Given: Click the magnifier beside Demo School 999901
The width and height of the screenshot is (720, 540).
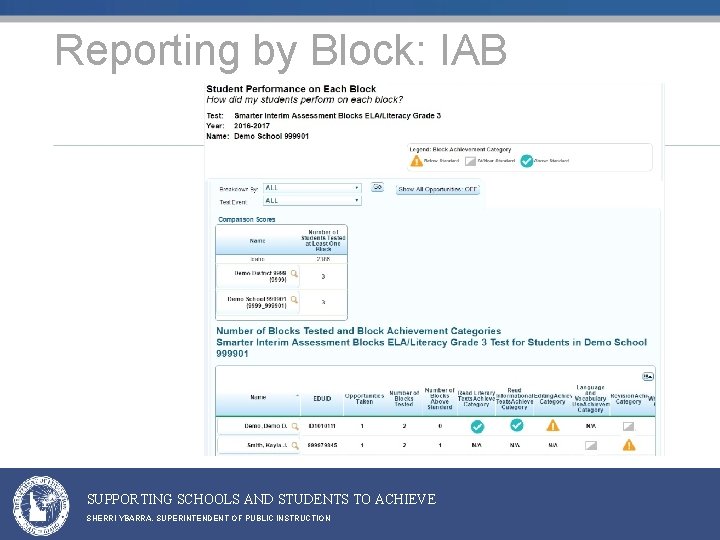Looking at the screenshot, I should [294, 300].
